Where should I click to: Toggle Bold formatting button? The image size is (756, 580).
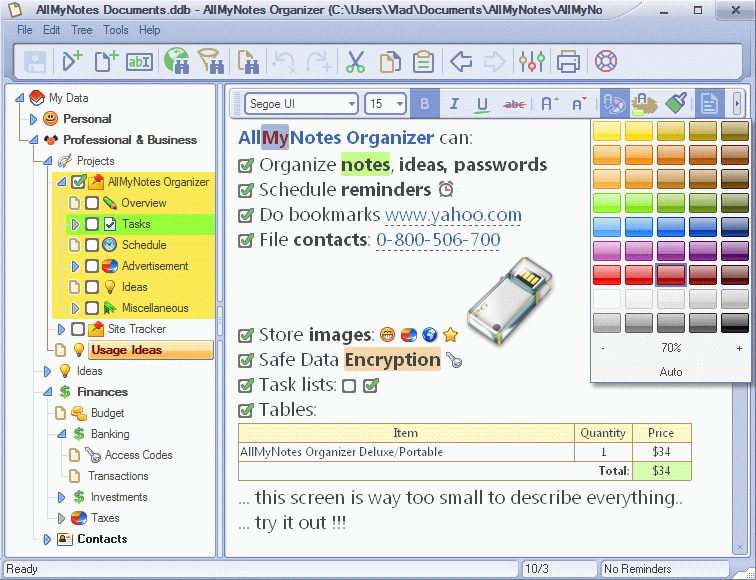(x=425, y=104)
